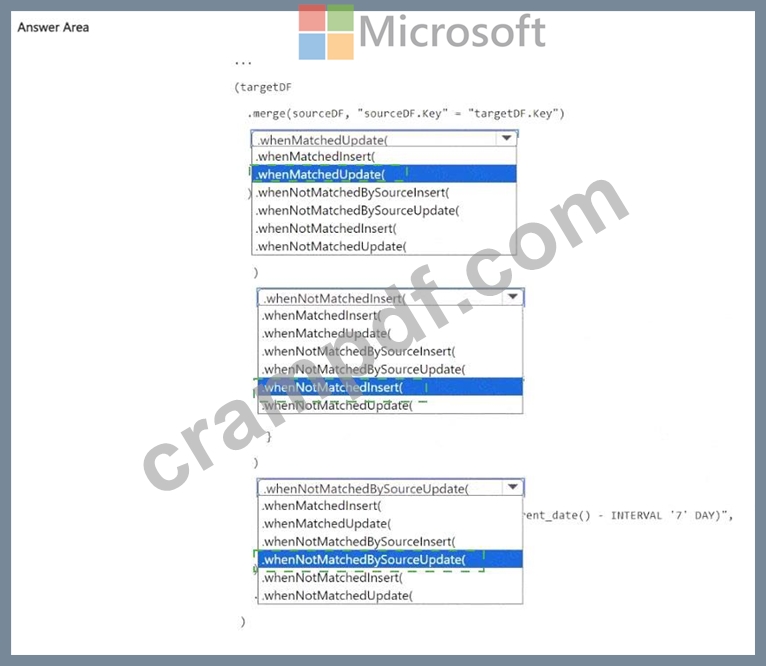The width and height of the screenshot is (766, 666).
Task: Pick .whenNotMatchedBySourceInsert( in the first list
Action: pos(384,192)
